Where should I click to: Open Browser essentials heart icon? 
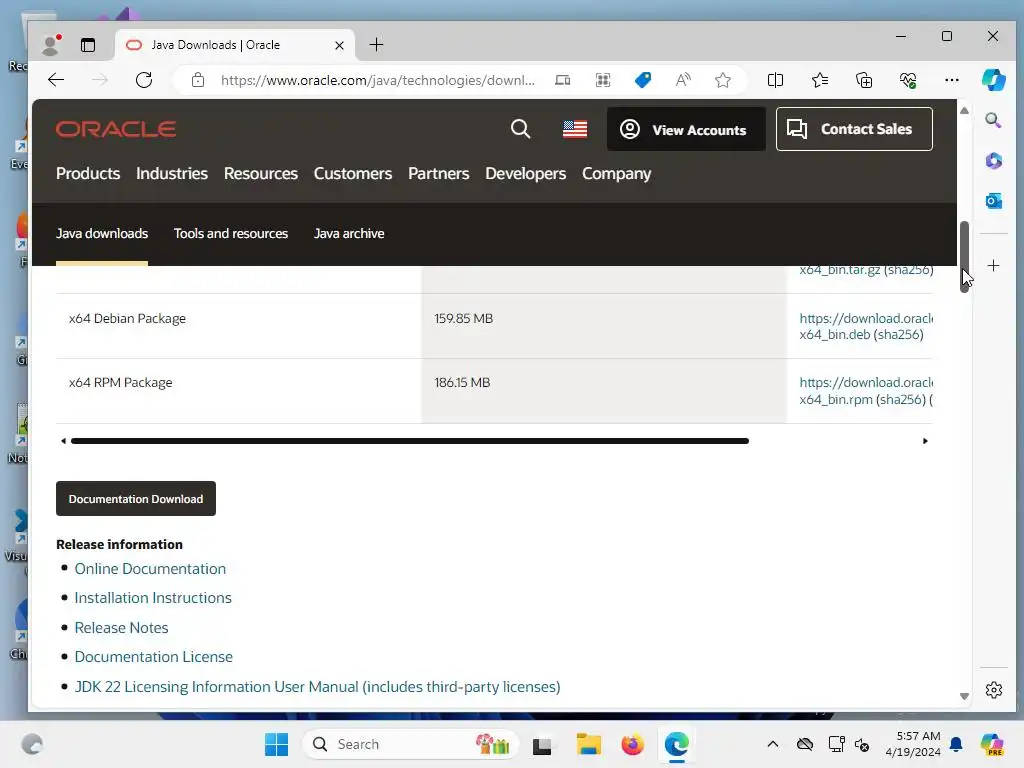coord(908,80)
